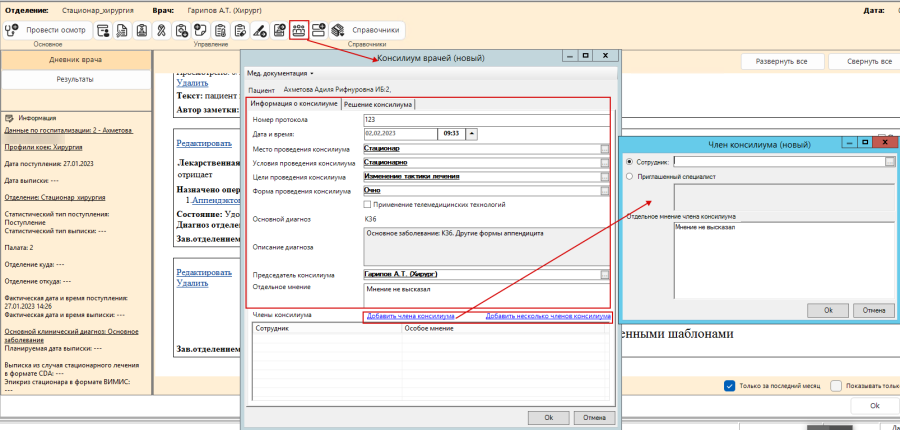
Task: Open the clipboard checklist toolbar icon
Action: pyautogui.click(x=220, y=30)
